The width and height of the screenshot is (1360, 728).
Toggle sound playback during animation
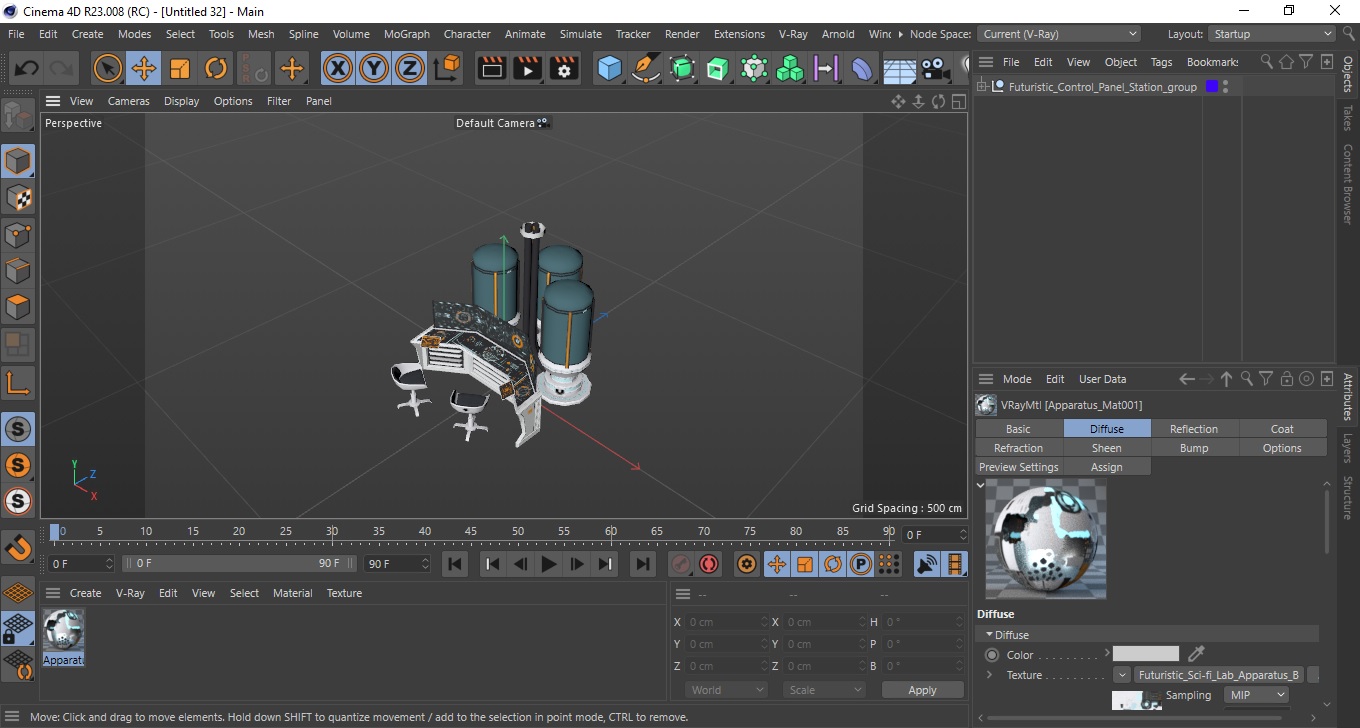point(927,564)
